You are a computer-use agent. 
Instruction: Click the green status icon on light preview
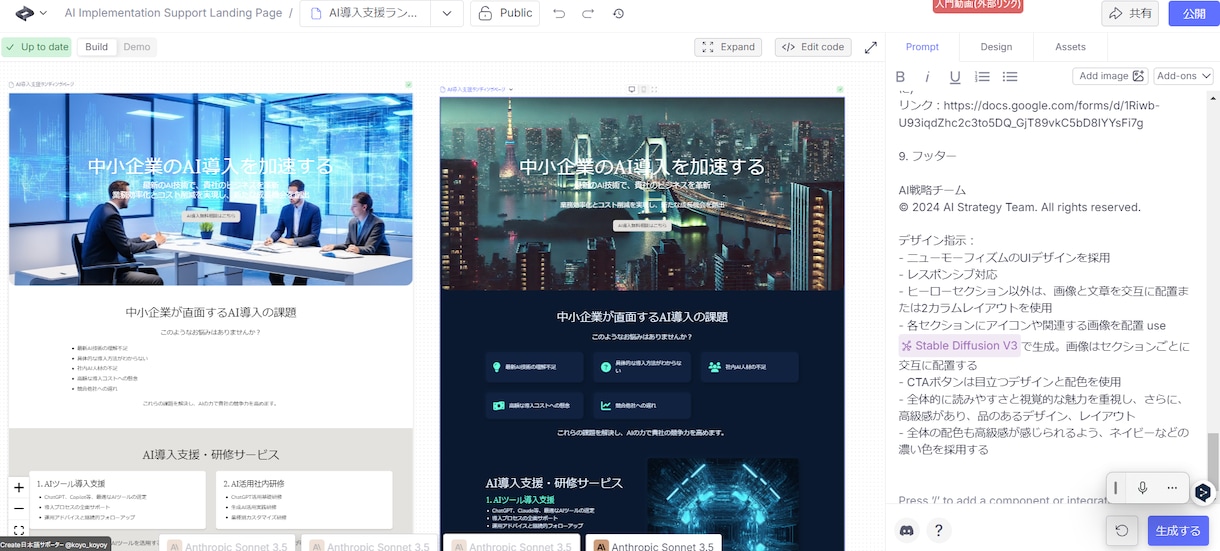point(408,85)
